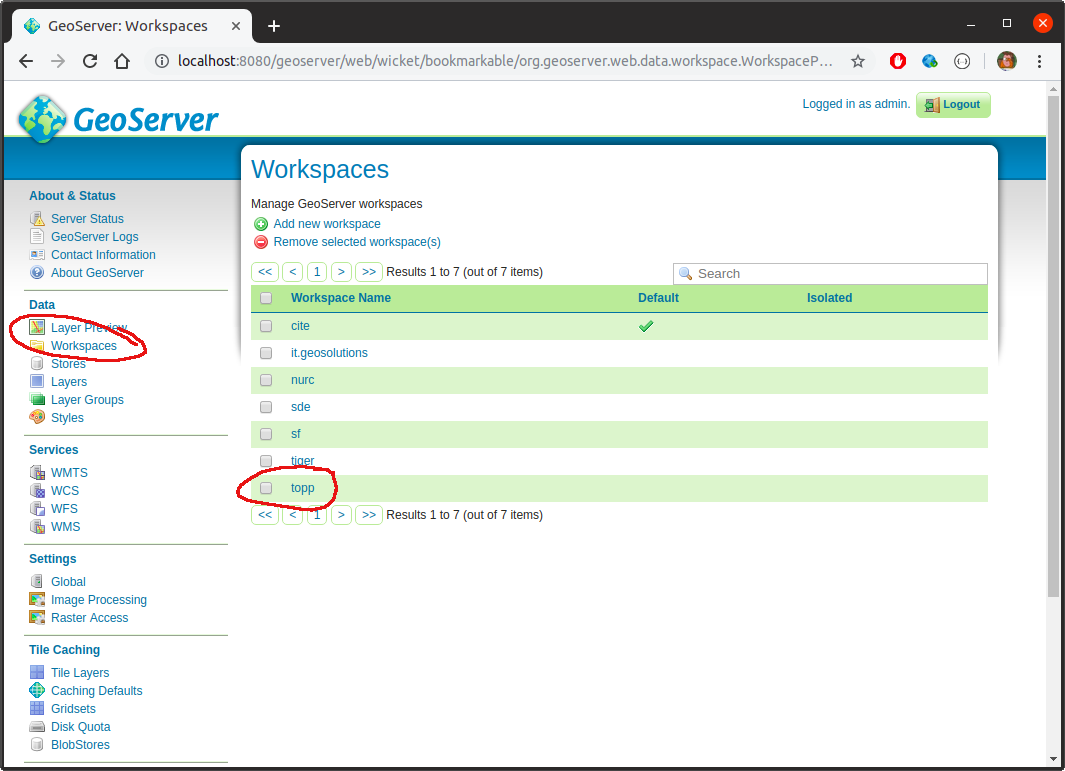The width and height of the screenshot is (1065, 771).
Task: Reload the page in the browser
Action: [90, 61]
